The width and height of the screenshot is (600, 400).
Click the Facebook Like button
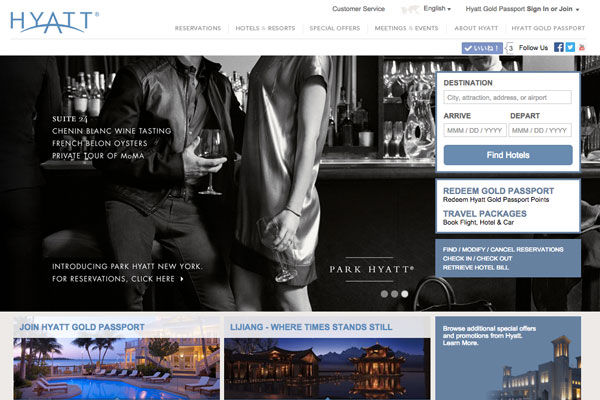tap(482, 48)
